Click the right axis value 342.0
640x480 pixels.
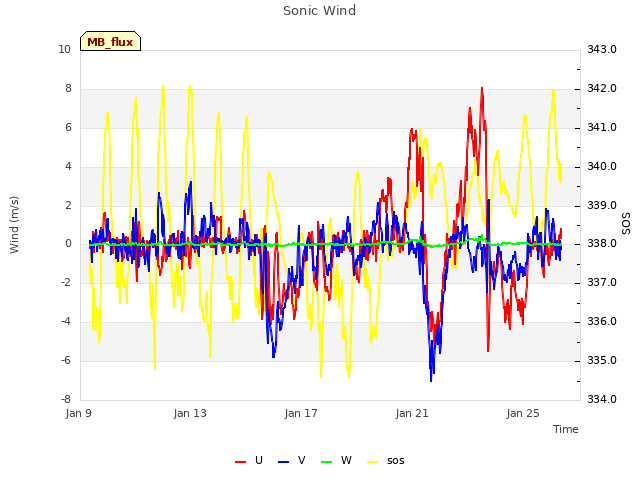(x=602, y=89)
